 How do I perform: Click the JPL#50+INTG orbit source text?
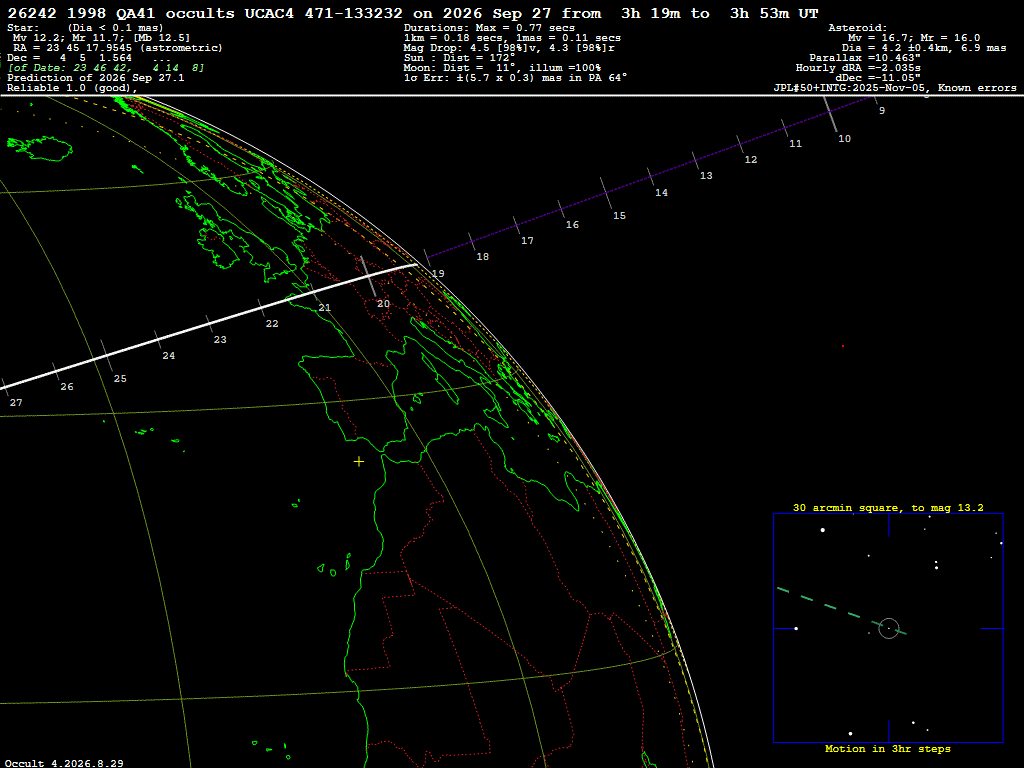(895, 88)
